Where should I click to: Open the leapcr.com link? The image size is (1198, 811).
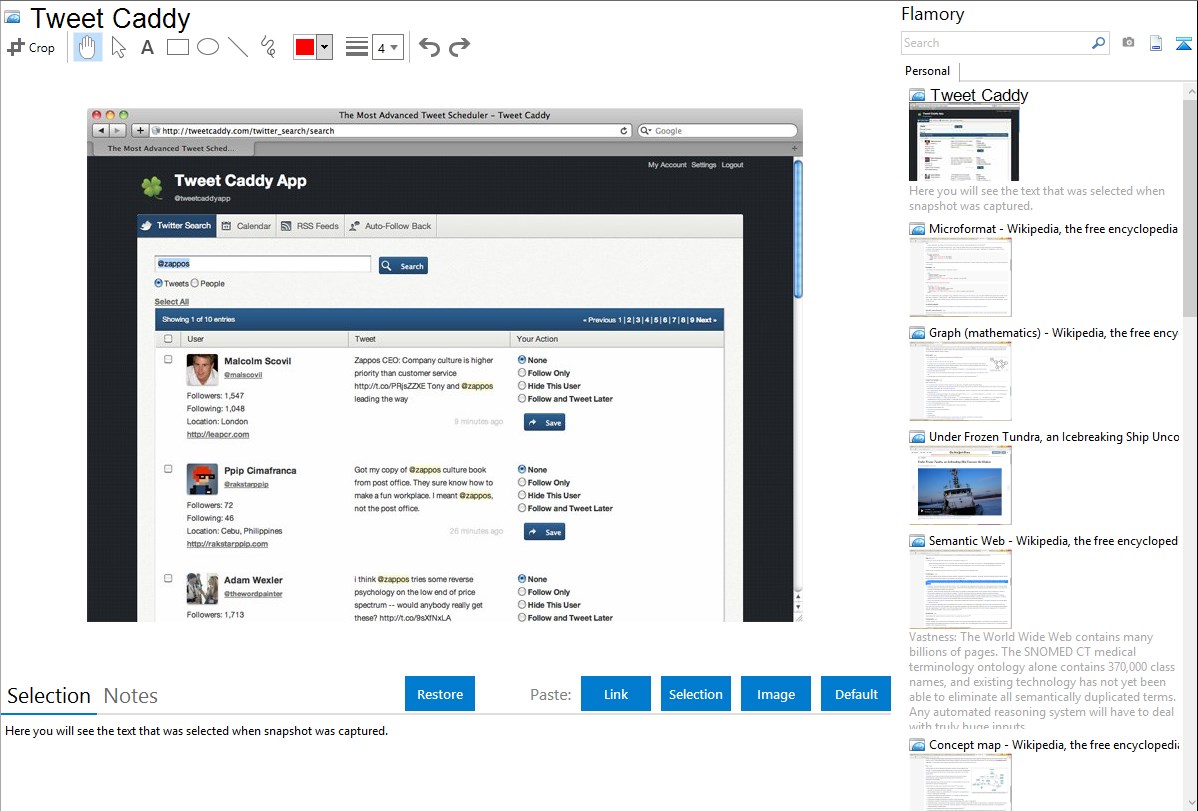pyautogui.click(x=218, y=434)
